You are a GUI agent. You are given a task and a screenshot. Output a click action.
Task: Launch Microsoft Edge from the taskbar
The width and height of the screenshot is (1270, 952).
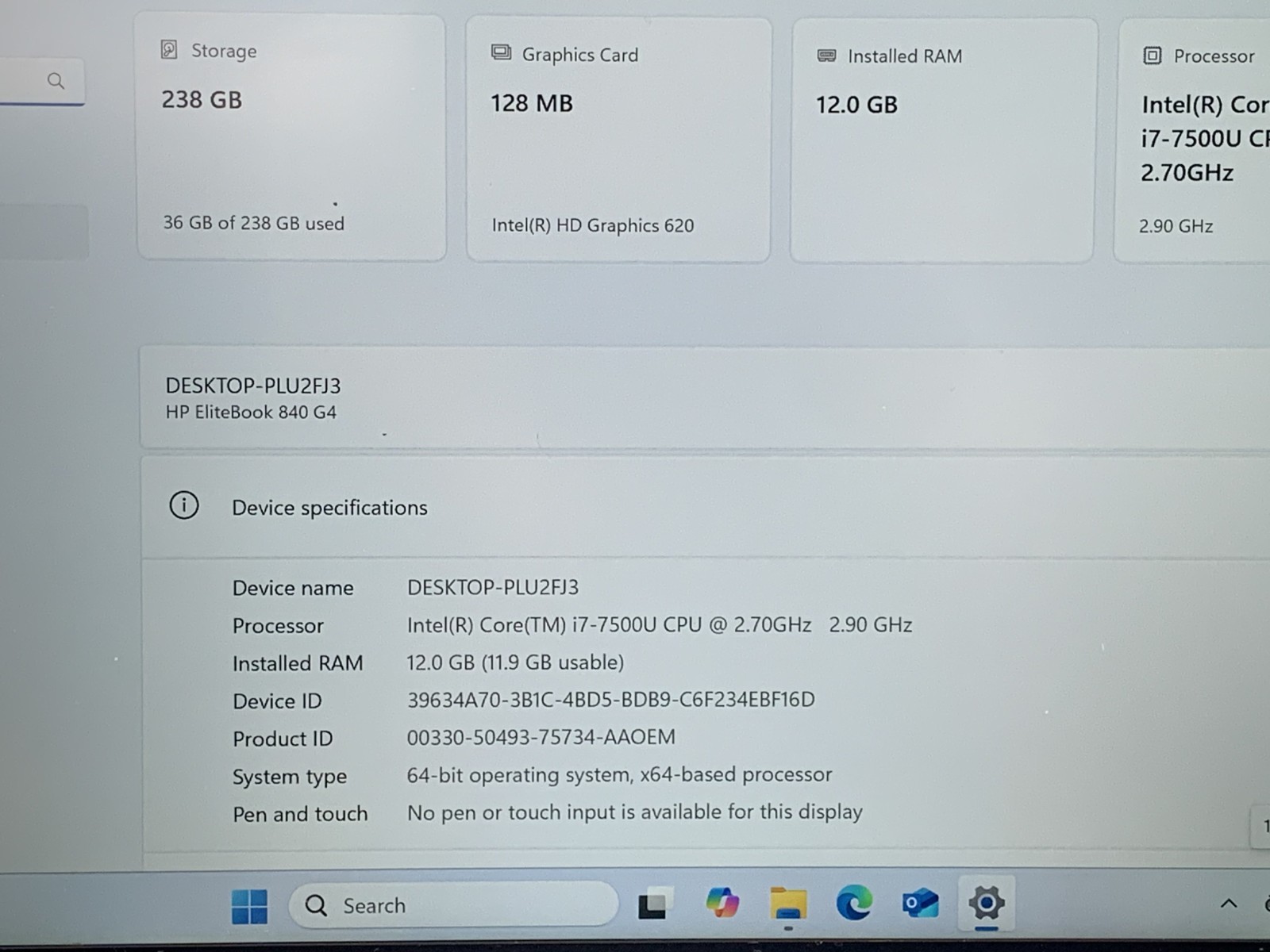tap(854, 903)
